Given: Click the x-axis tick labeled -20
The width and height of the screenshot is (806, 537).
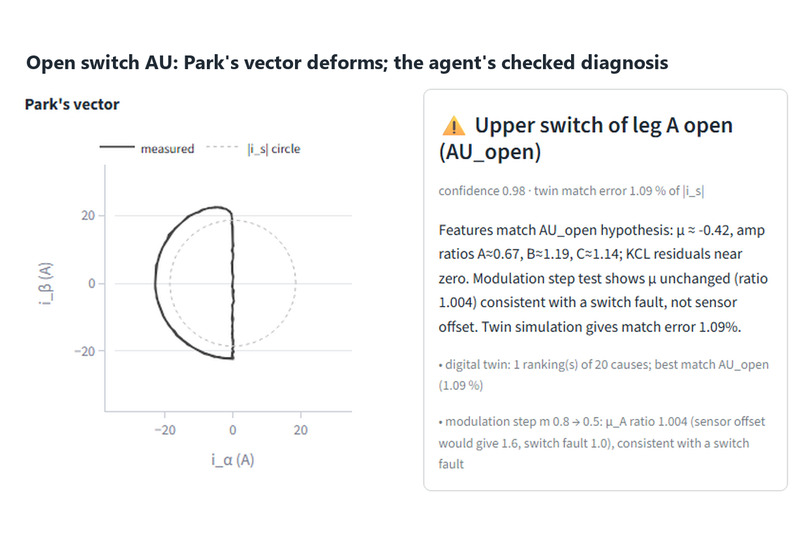Looking at the screenshot, I should 165,430.
